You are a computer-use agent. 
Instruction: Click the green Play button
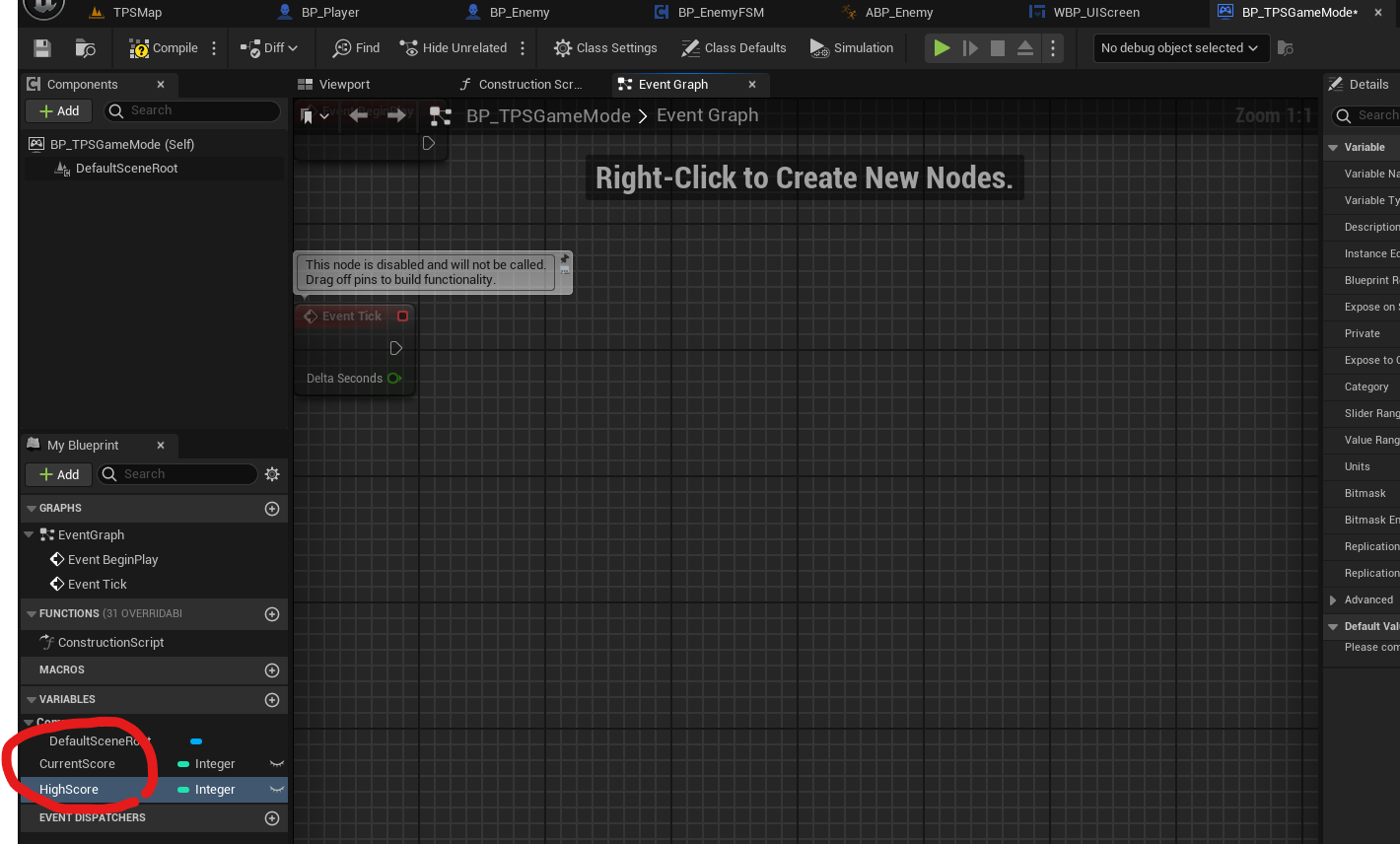(x=943, y=48)
